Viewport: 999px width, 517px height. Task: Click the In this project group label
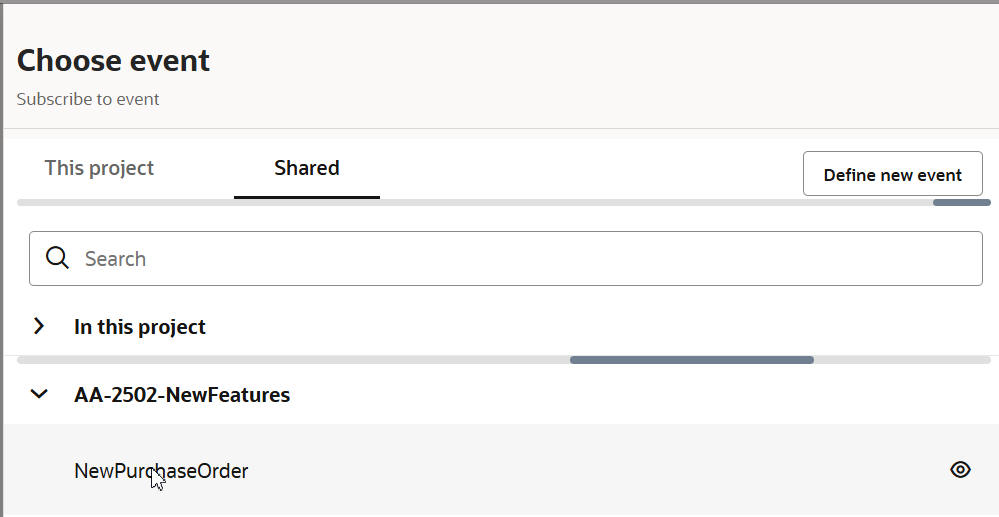(x=140, y=327)
